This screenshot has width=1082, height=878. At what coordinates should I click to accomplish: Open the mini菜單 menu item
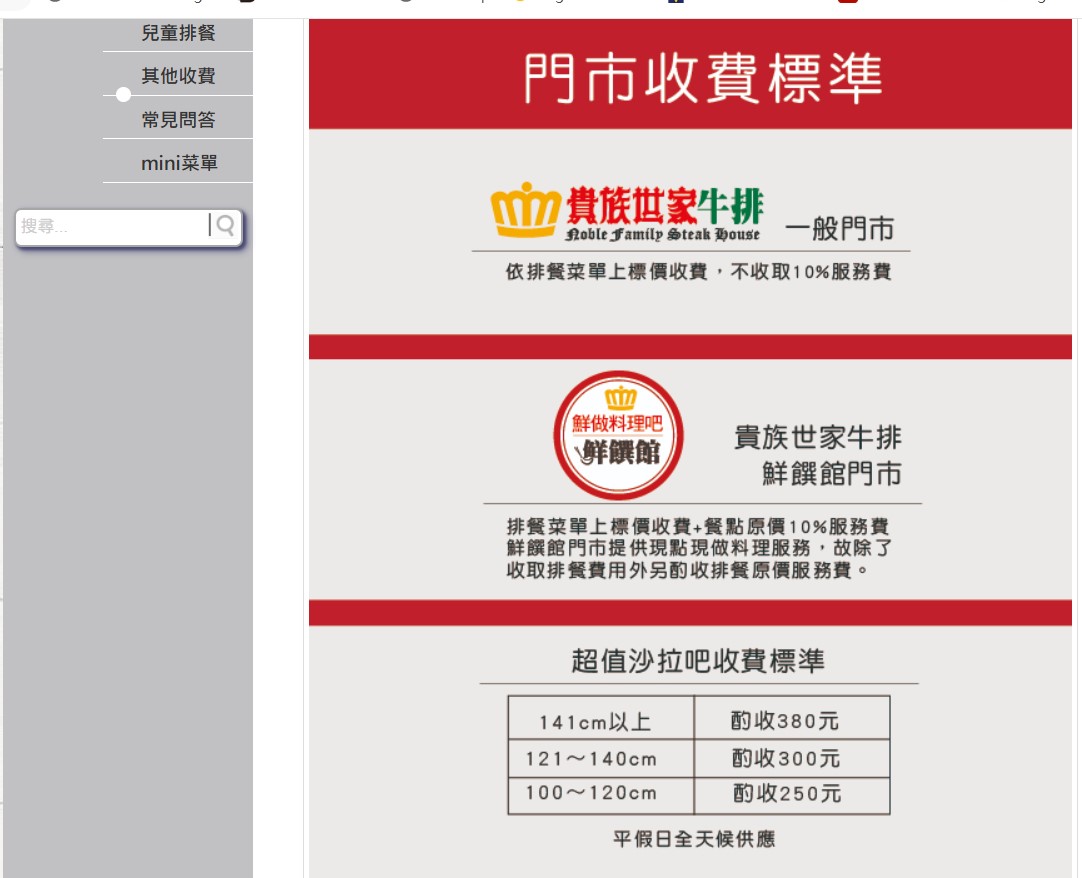[179, 163]
